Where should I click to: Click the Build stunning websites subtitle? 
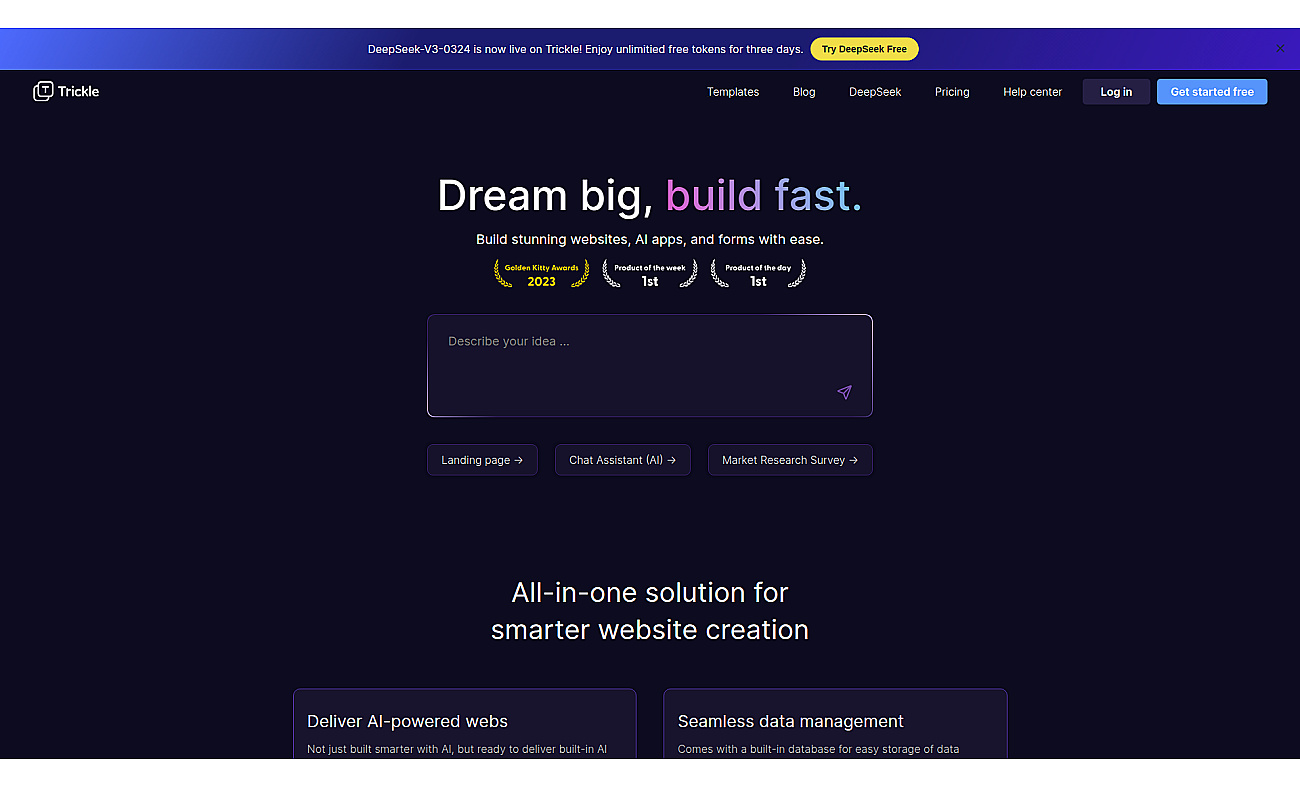coord(650,240)
